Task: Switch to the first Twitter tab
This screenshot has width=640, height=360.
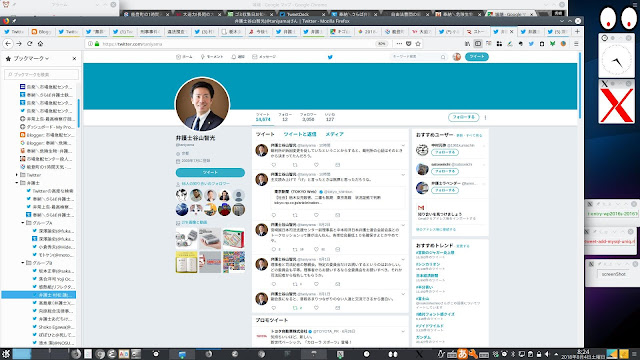Action: click(14, 31)
